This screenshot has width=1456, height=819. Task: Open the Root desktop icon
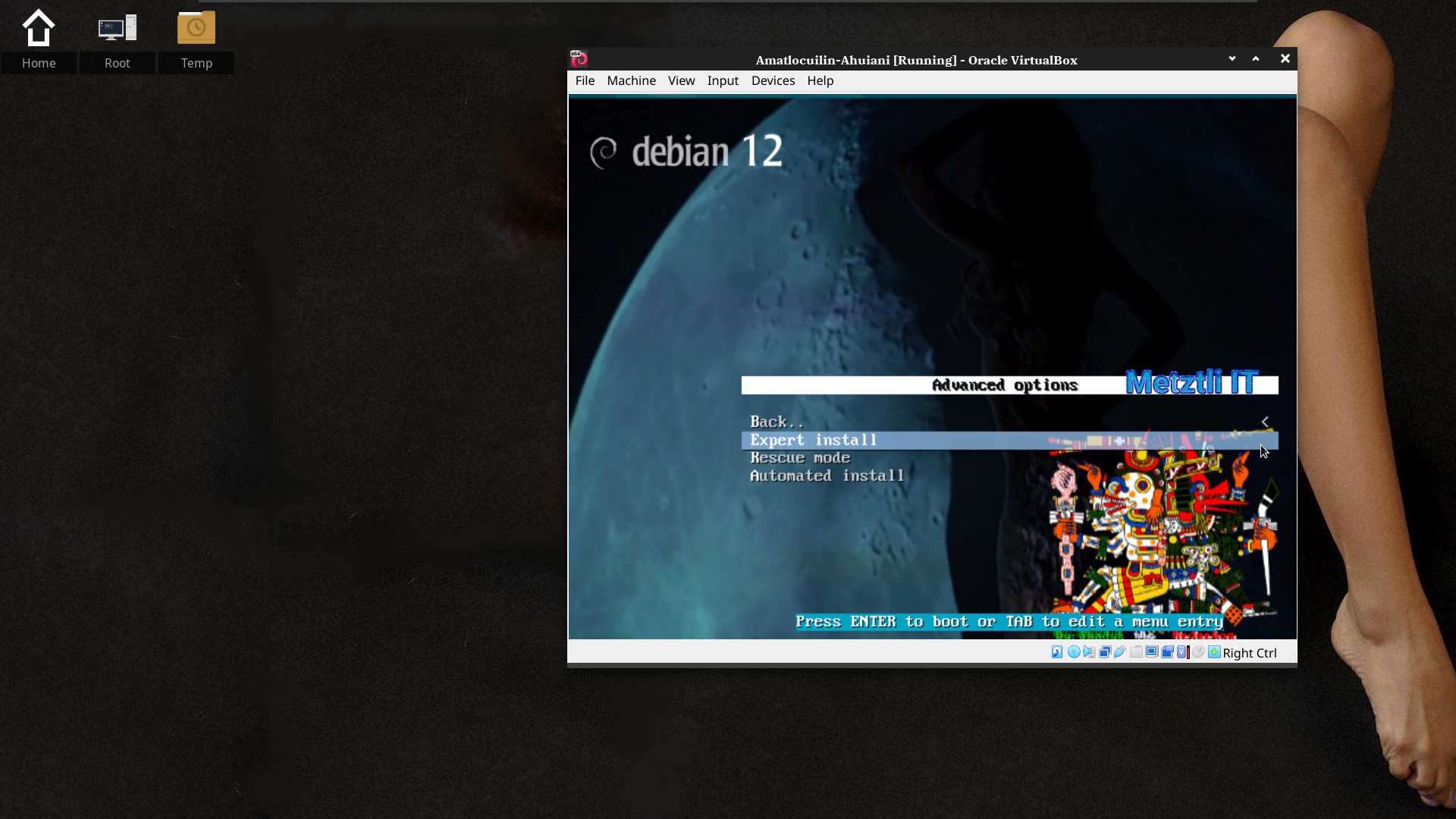click(118, 41)
